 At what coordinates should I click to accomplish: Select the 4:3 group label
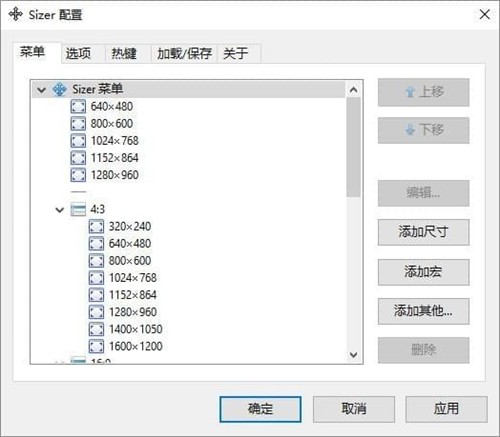click(x=97, y=209)
